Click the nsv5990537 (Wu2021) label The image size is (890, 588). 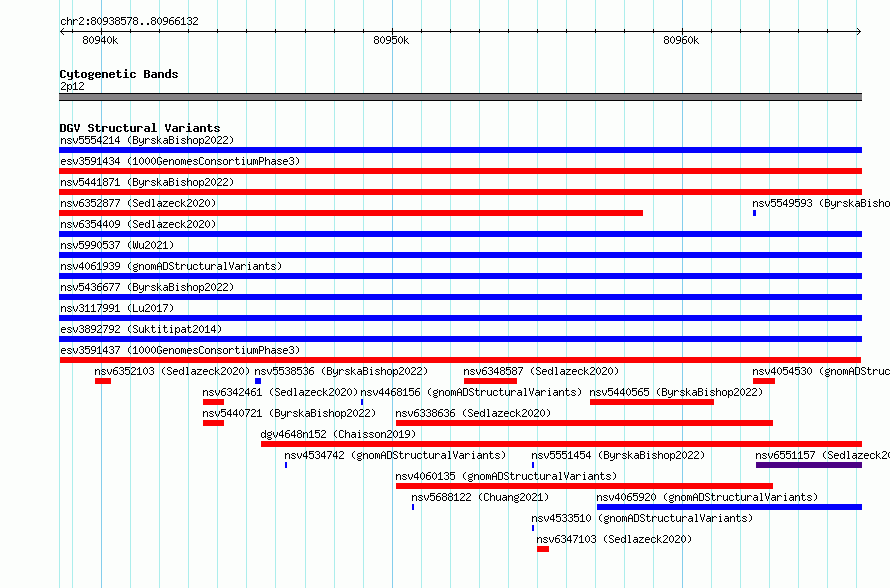(117, 245)
